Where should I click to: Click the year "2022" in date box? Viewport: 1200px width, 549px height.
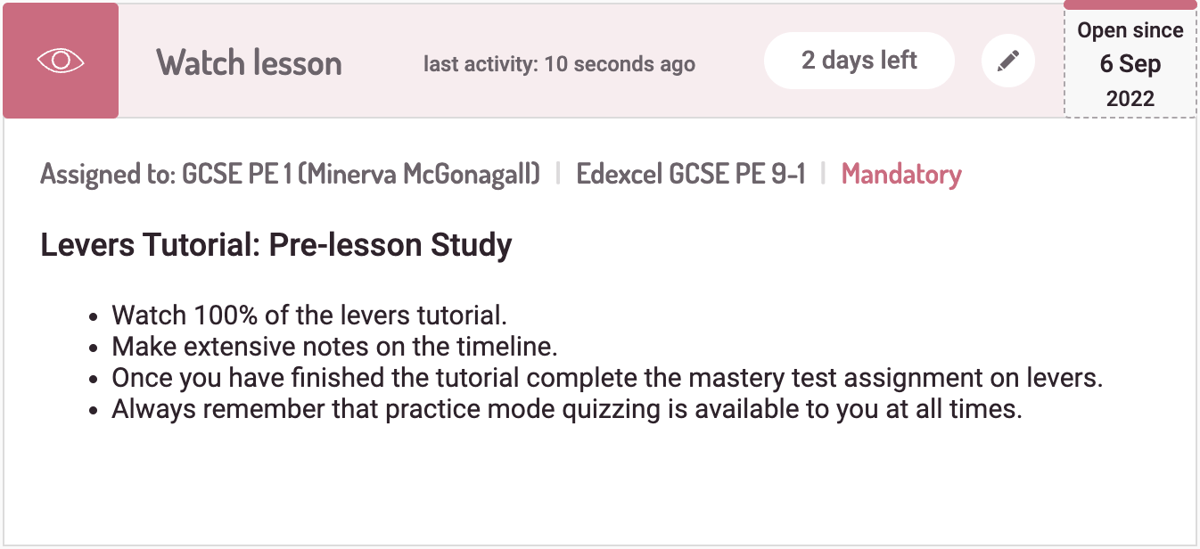1130,99
